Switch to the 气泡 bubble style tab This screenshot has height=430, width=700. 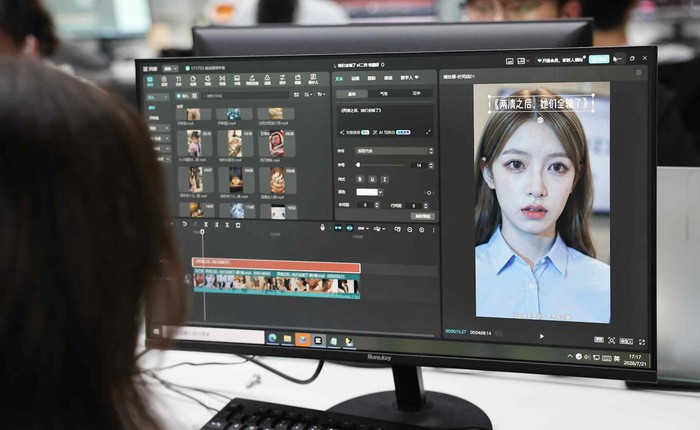[x=384, y=94]
